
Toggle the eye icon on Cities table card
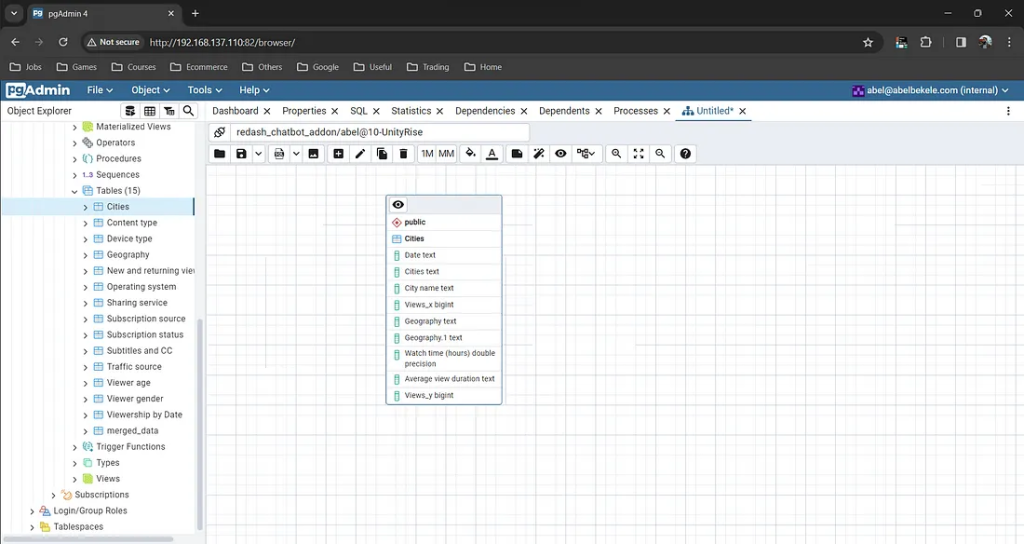click(x=398, y=205)
